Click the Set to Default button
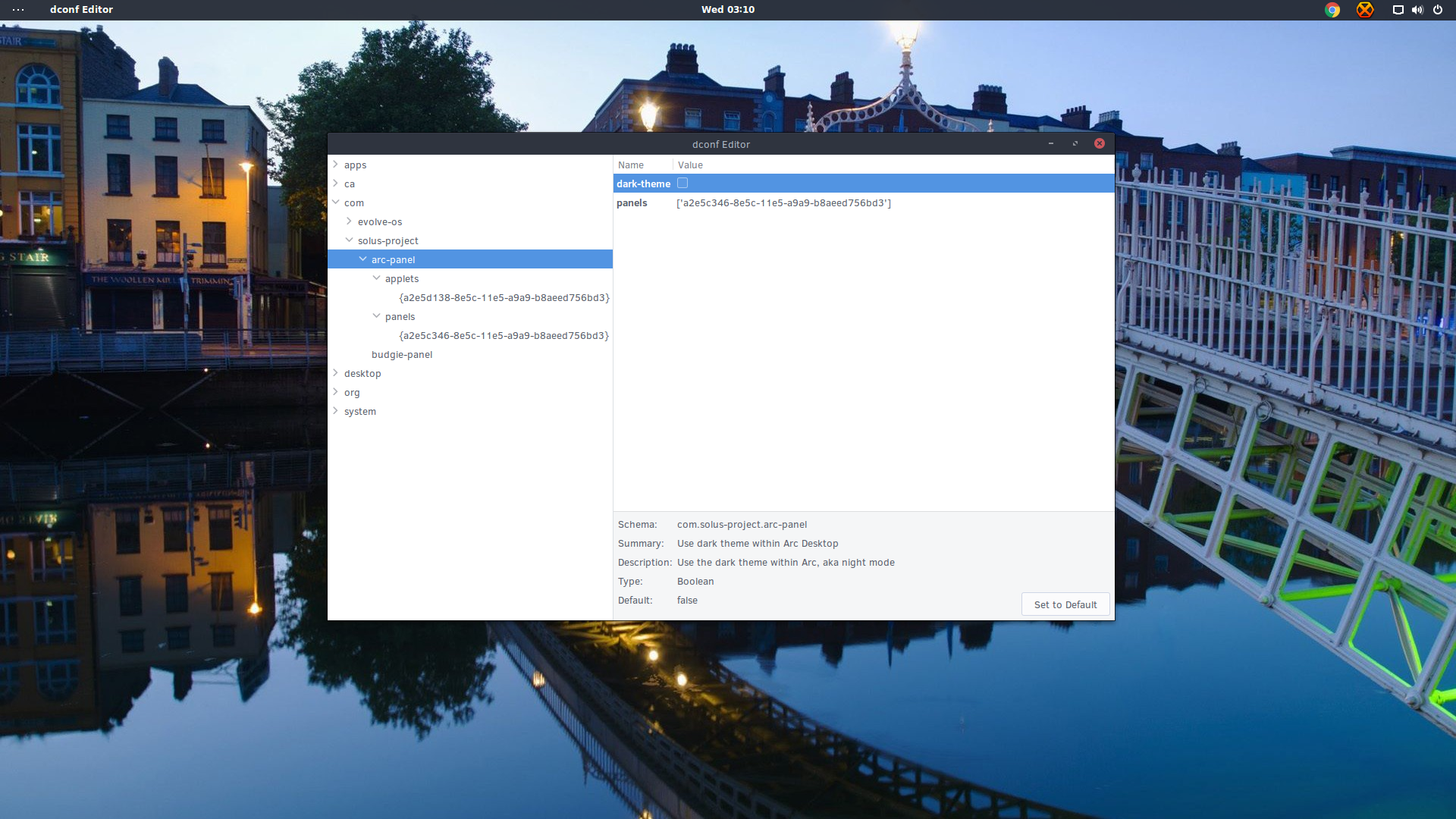The image size is (1456, 819). pyautogui.click(x=1065, y=604)
